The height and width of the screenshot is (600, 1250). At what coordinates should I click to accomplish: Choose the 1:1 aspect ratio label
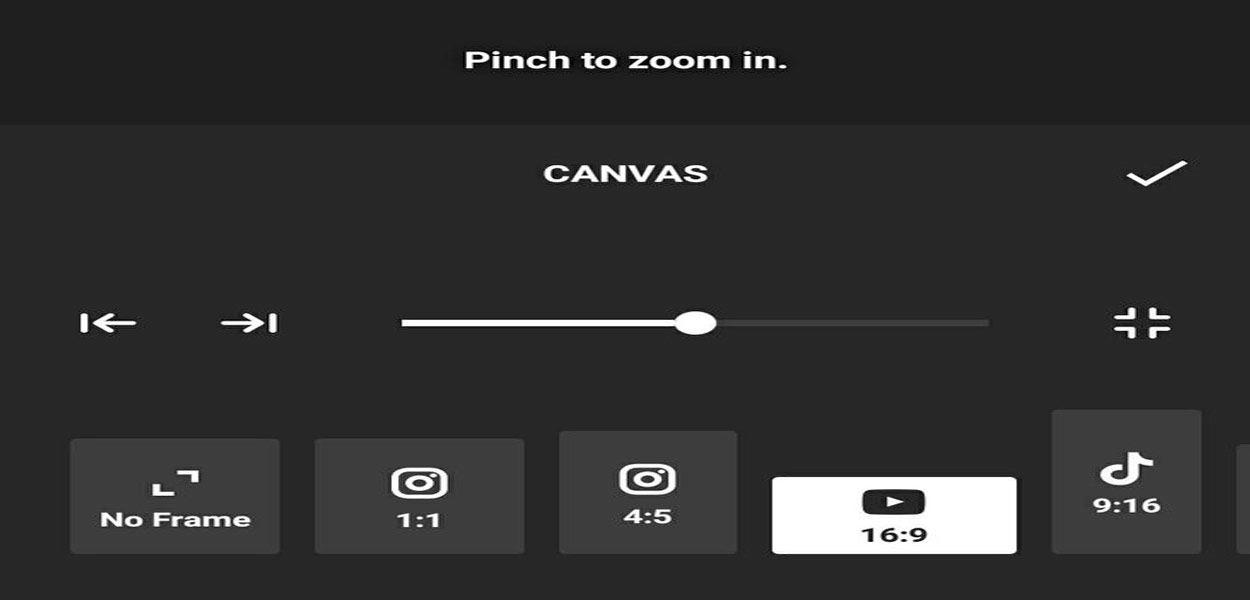click(x=419, y=519)
